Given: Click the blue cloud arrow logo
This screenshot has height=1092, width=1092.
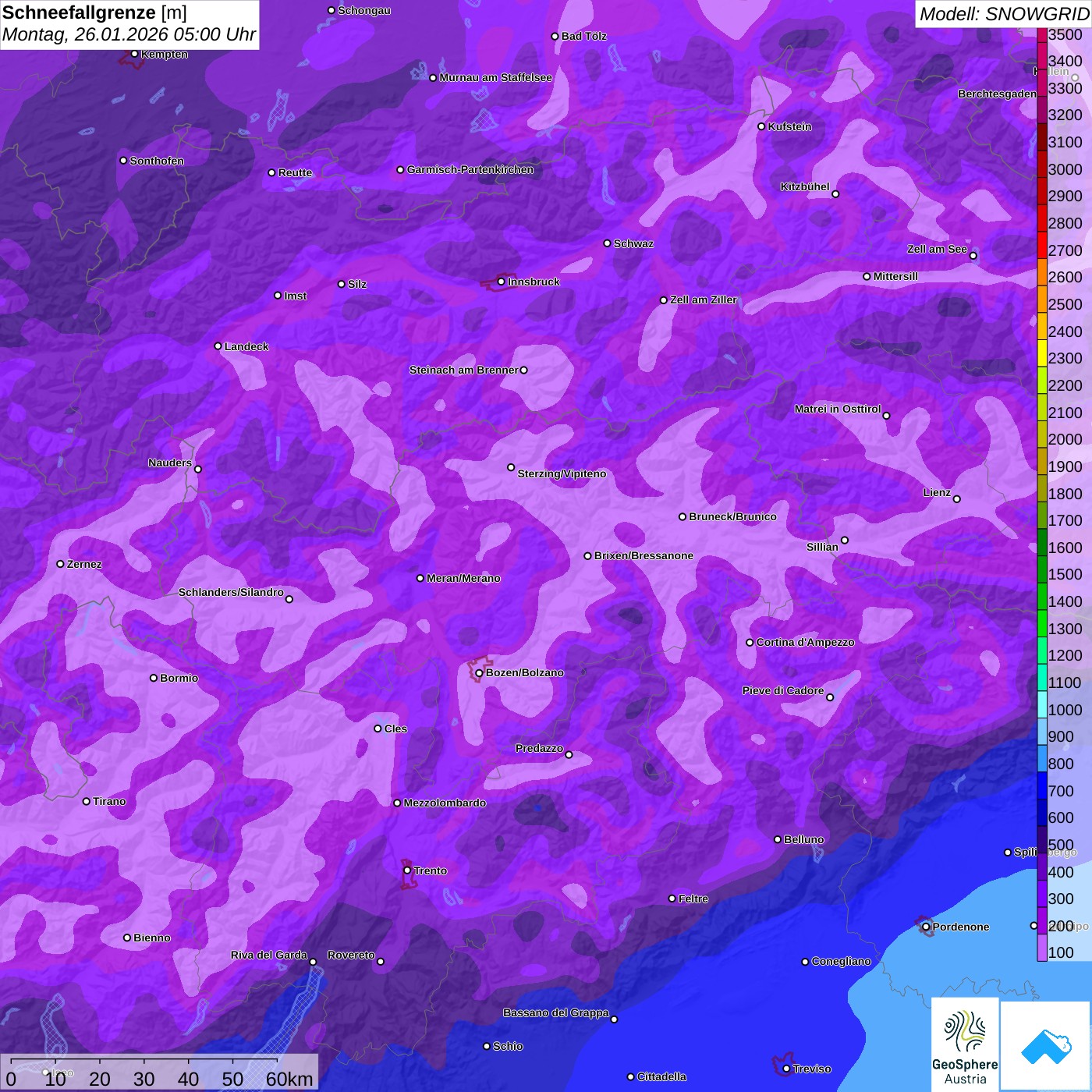Looking at the screenshot, I should pyautogui.click(x=1045, y=1046).
